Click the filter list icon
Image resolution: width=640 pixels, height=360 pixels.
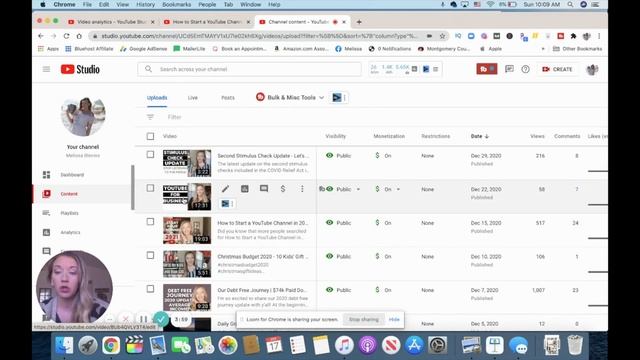150,117
